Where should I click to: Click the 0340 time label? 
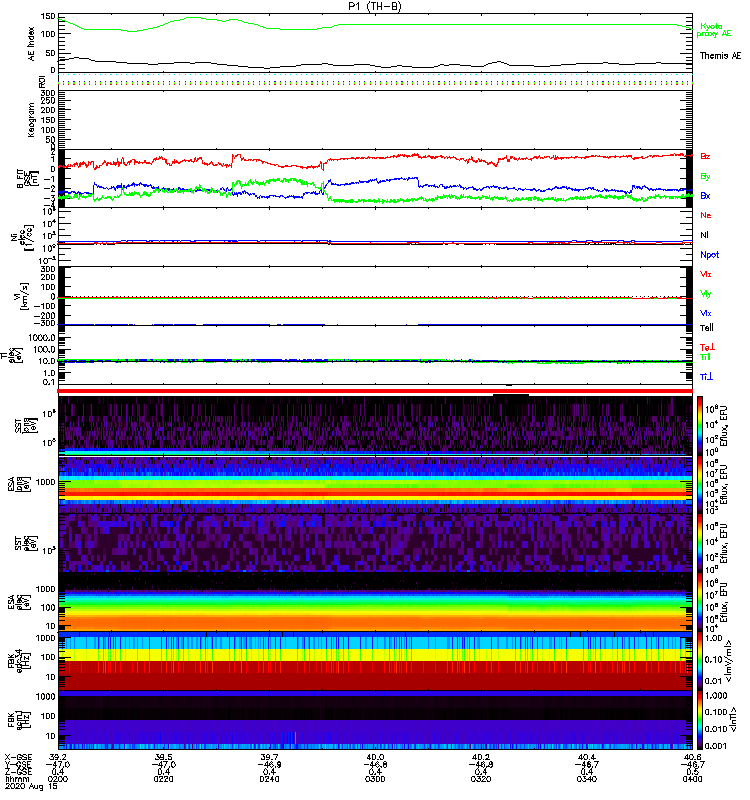pyautogui.click(x=587, y=779)
